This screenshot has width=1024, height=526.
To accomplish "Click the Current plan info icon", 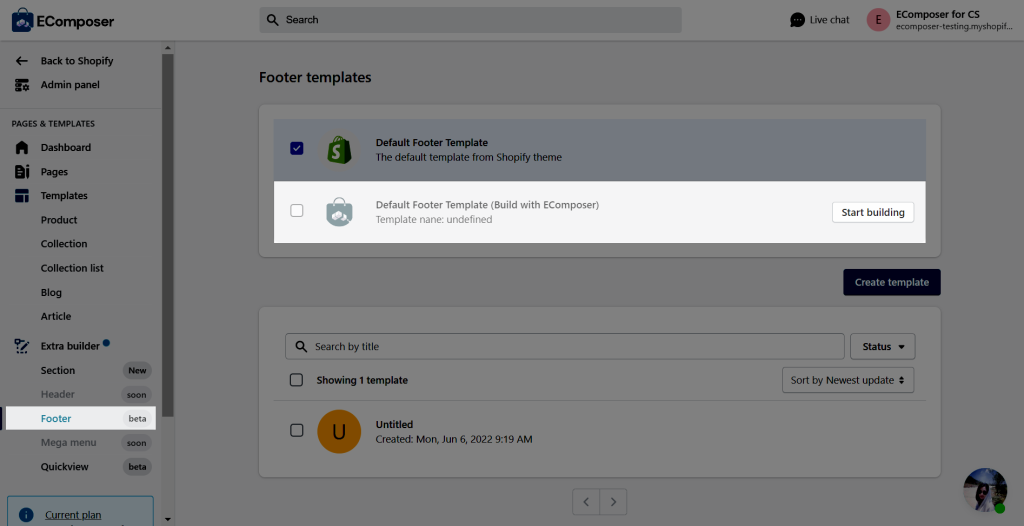I will pyautogui.click(x=26, y=515).
